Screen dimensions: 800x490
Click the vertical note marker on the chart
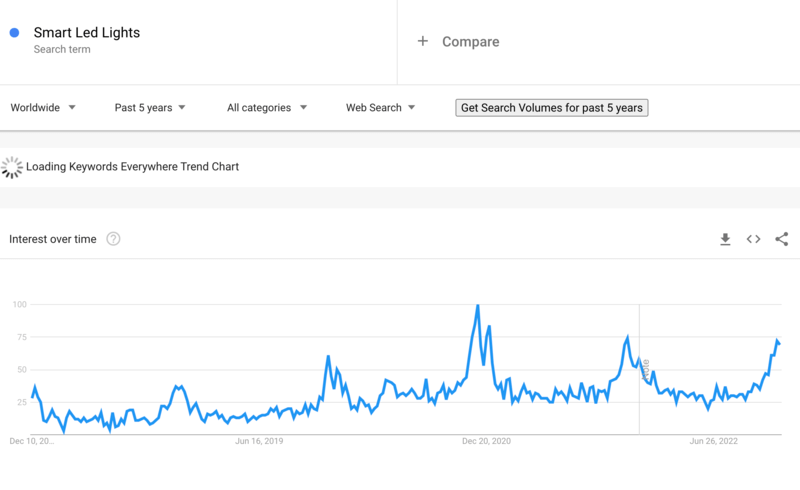click(645, 368)
